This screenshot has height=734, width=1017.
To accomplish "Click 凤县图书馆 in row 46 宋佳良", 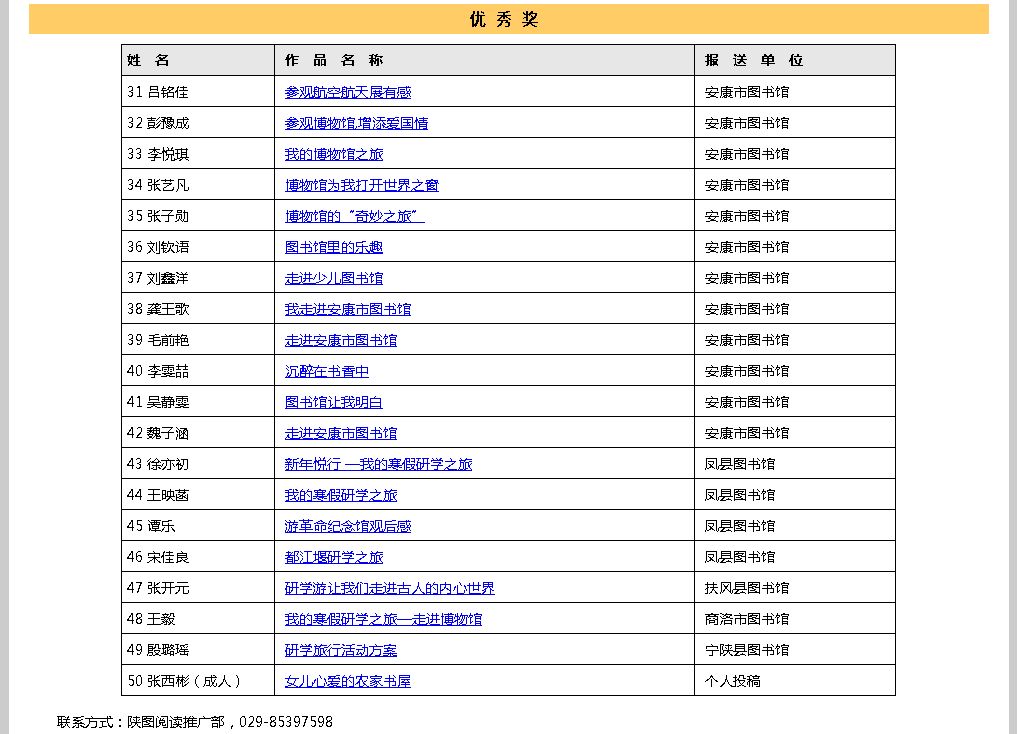I will coord(739,557).
